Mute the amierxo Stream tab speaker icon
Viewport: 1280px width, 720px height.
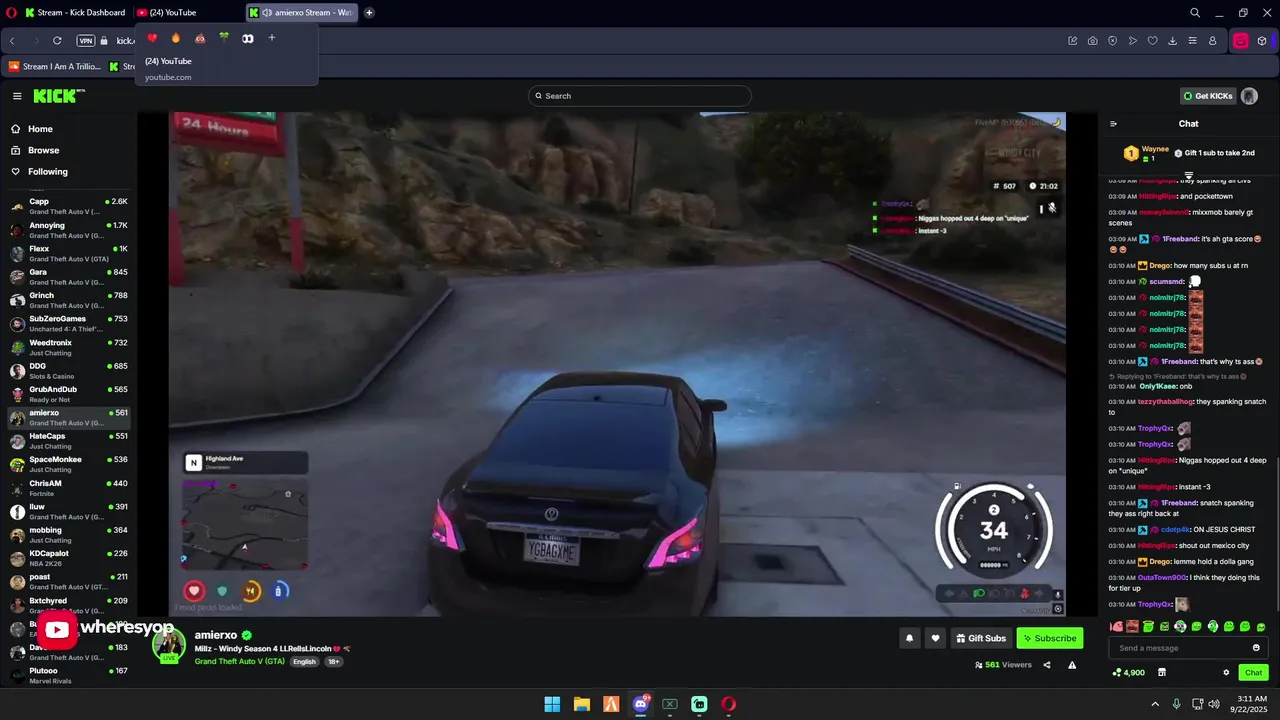(267, 13)
